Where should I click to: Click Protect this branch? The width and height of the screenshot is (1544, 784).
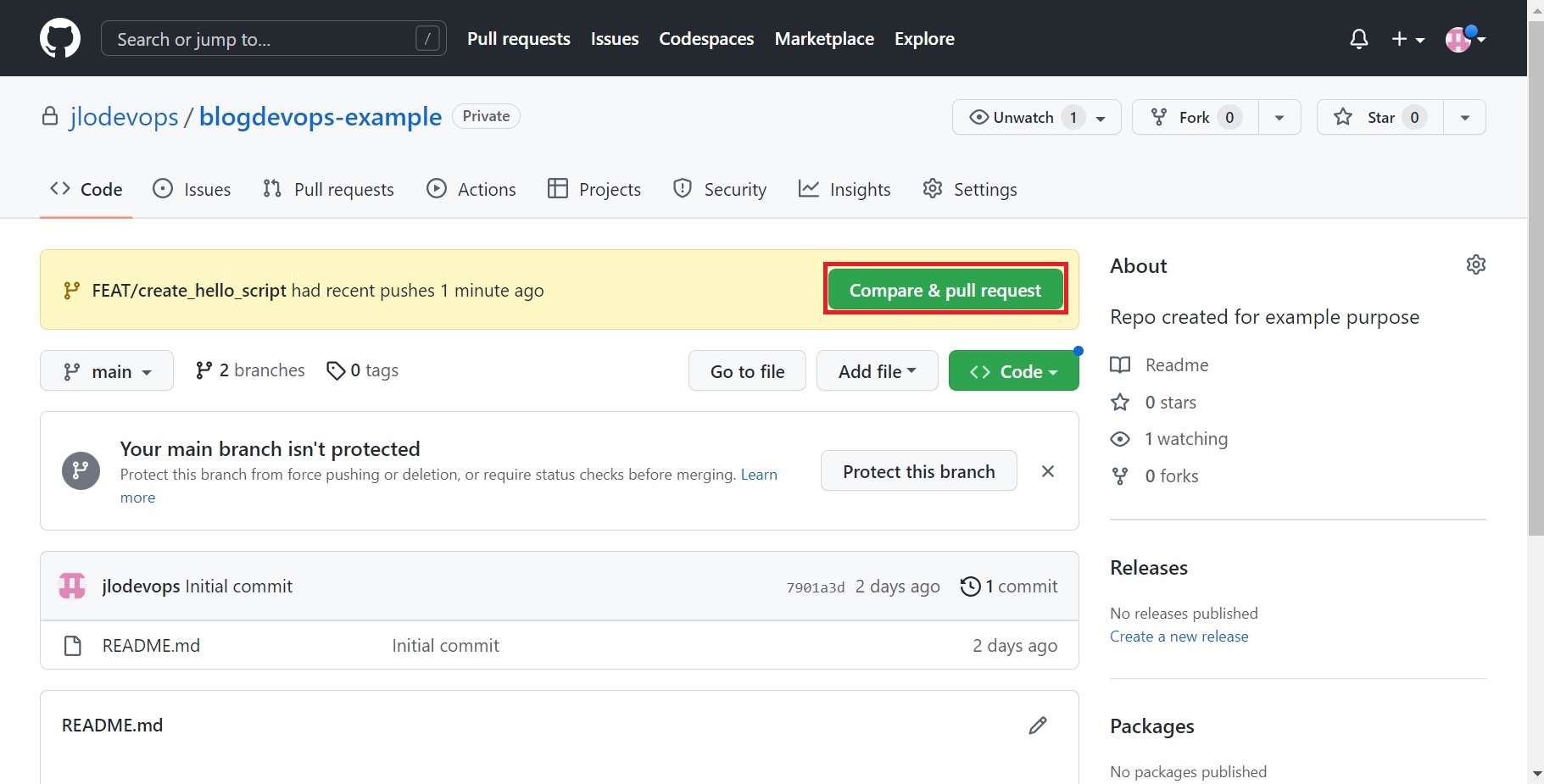click(919, 471)
